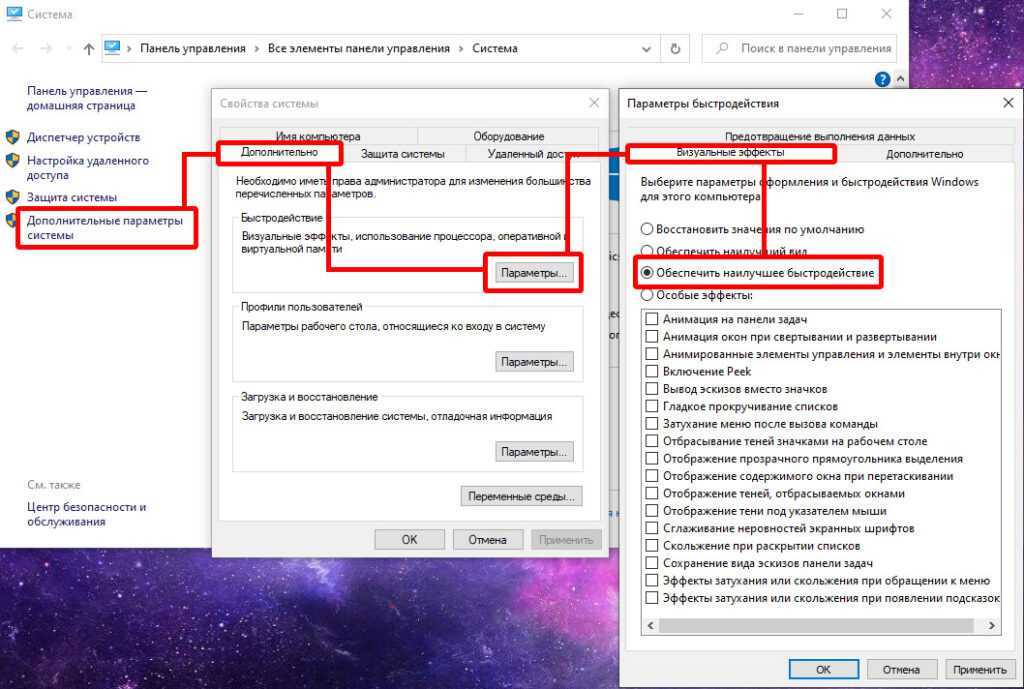The image size is (1024, 689).
Task: Click the refresh icon in address bar
Action: [x=675, y=48]
